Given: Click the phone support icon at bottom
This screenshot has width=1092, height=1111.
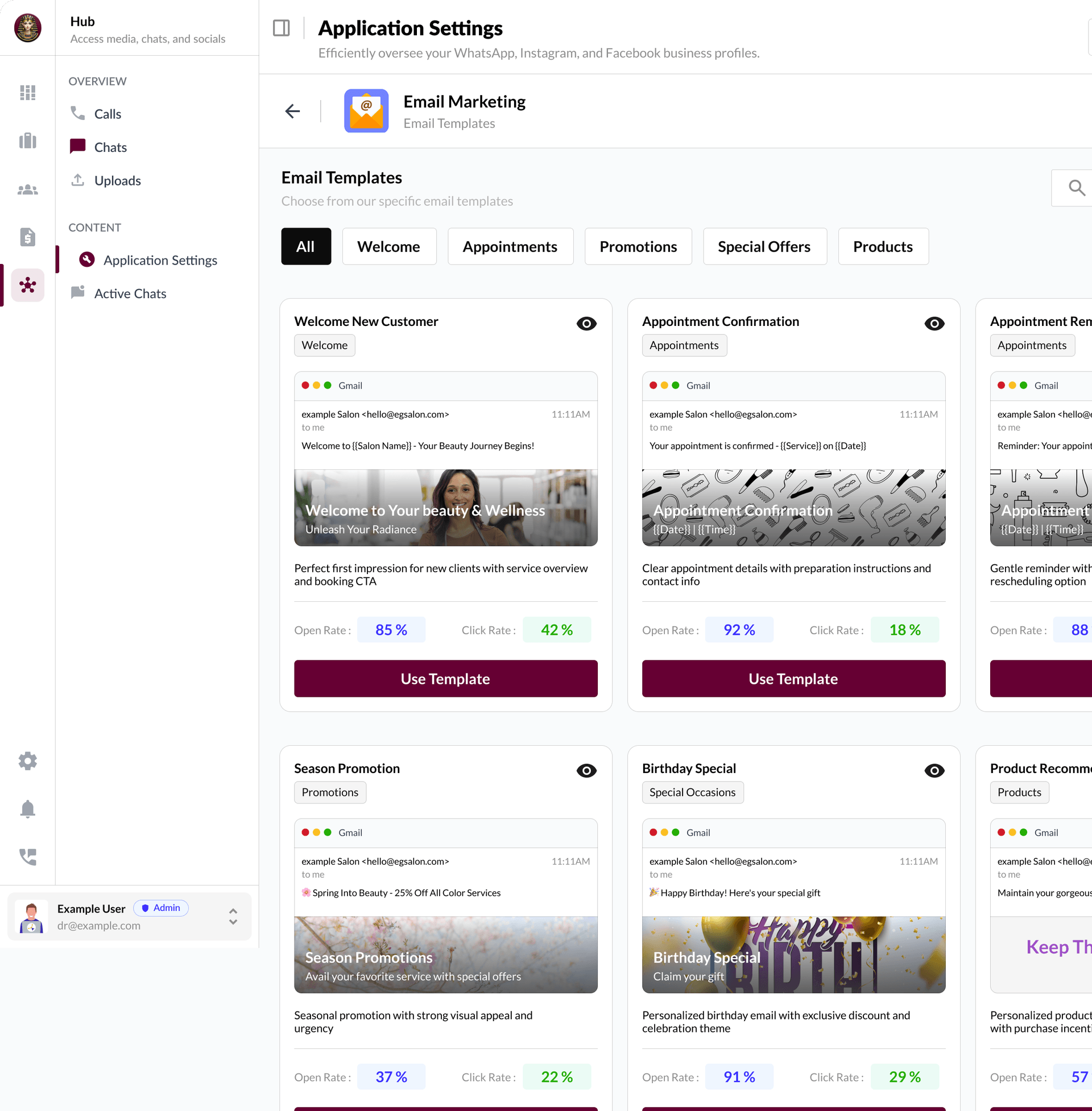Looking at the screenshot, I should [27, 856].
